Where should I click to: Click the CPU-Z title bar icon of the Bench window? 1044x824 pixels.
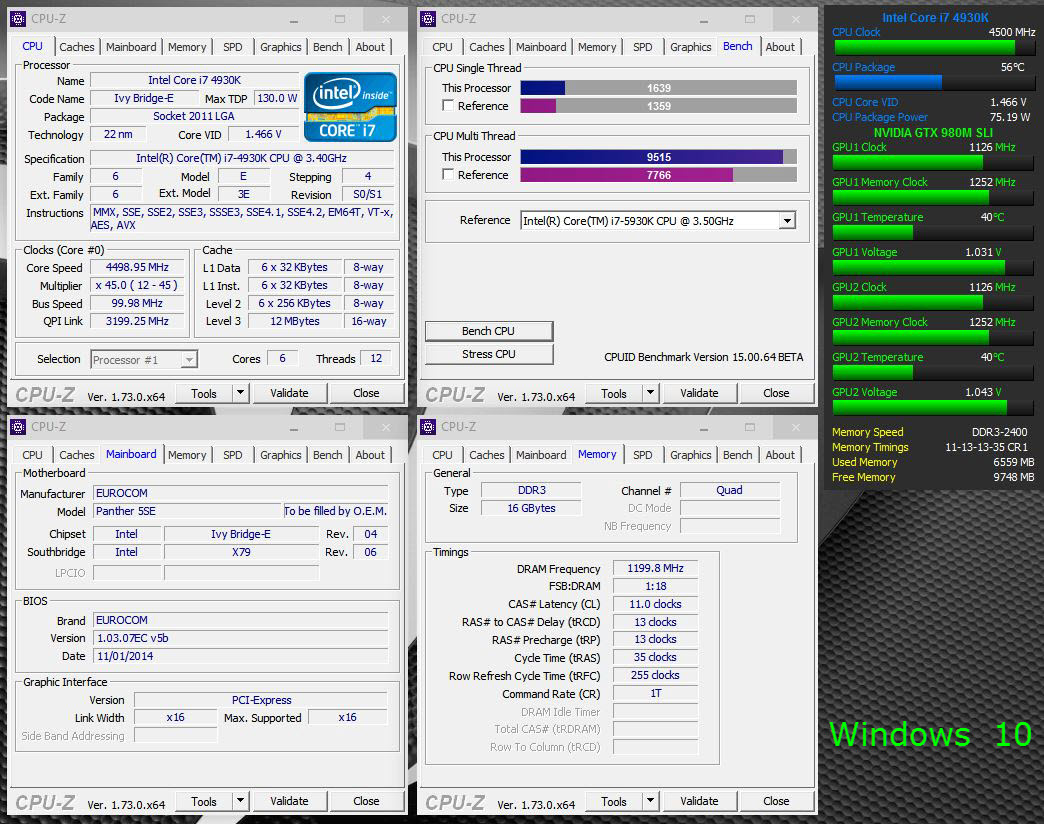pos(428,19)
